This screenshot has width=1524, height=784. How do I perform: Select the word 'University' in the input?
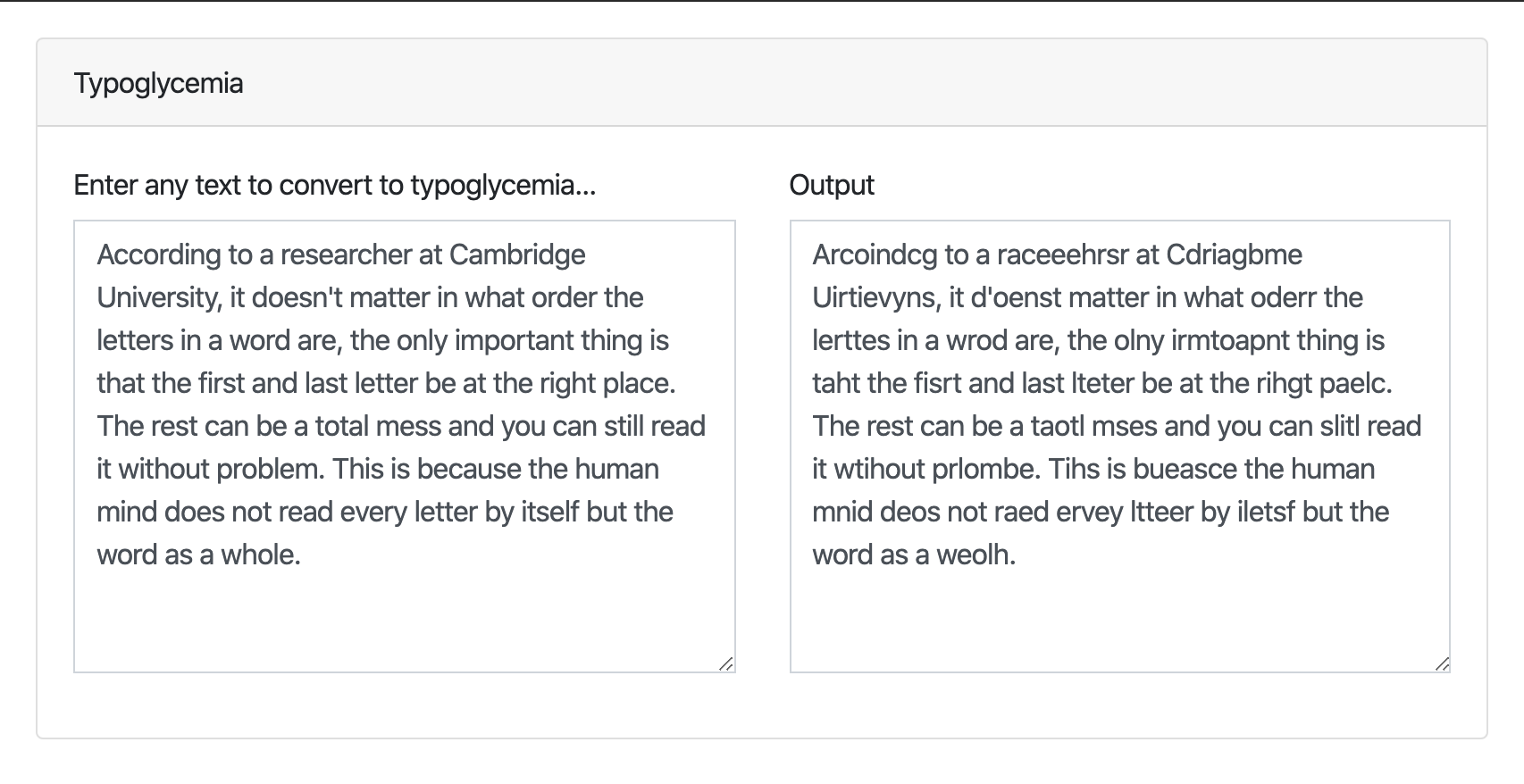tap(156, 297)
